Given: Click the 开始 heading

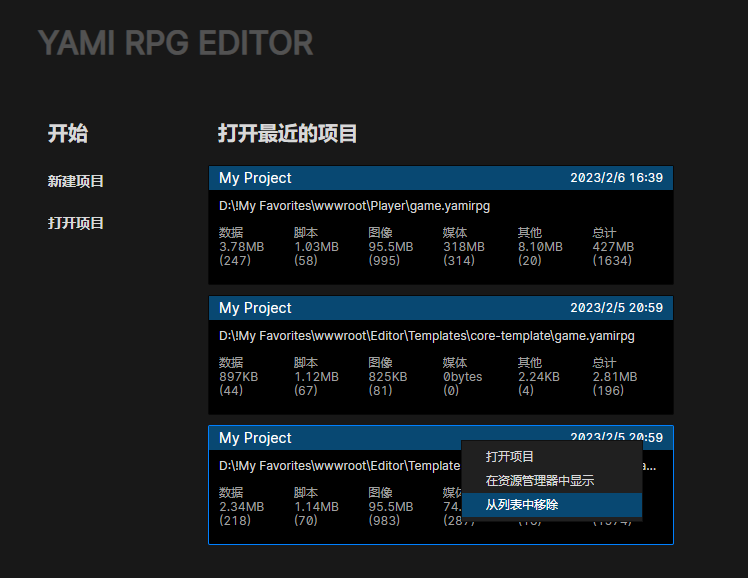Looking at the screenshot, I should [x=68, y=133].
